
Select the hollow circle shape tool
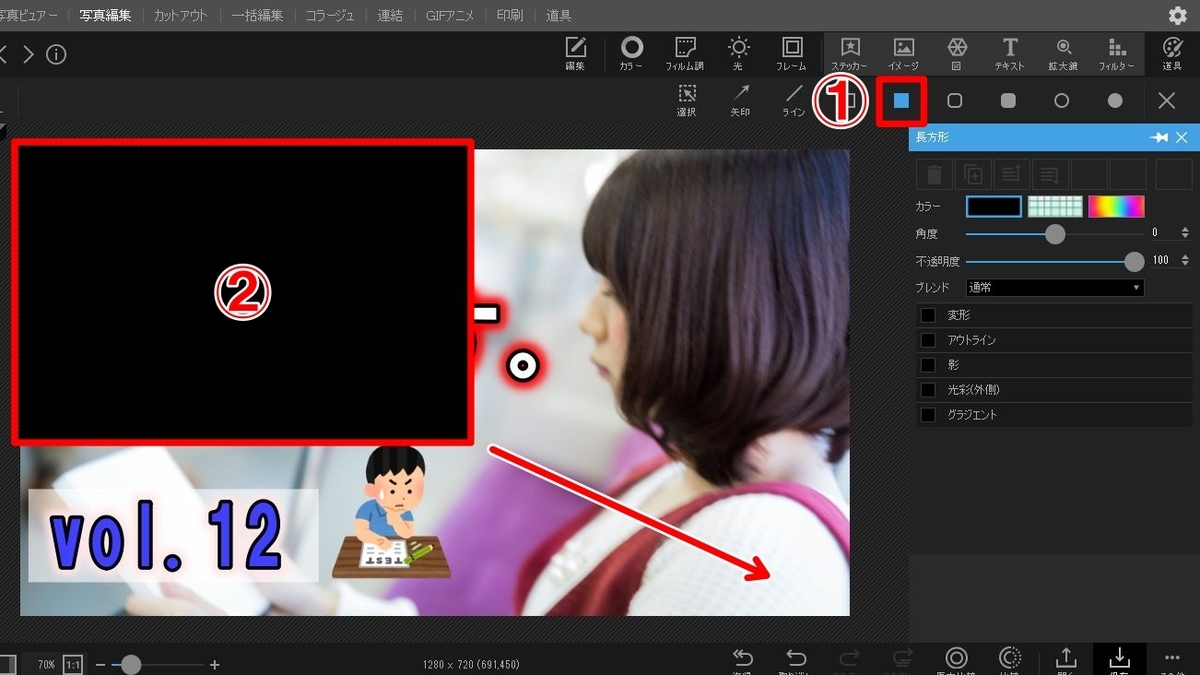tap(1062, 100)
